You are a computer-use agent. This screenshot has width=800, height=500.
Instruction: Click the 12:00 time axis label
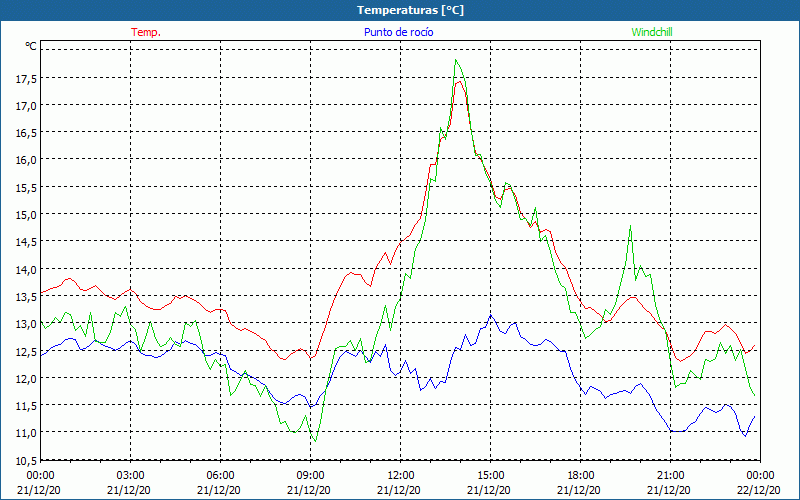pyautogui.click(x=401, y=476)
